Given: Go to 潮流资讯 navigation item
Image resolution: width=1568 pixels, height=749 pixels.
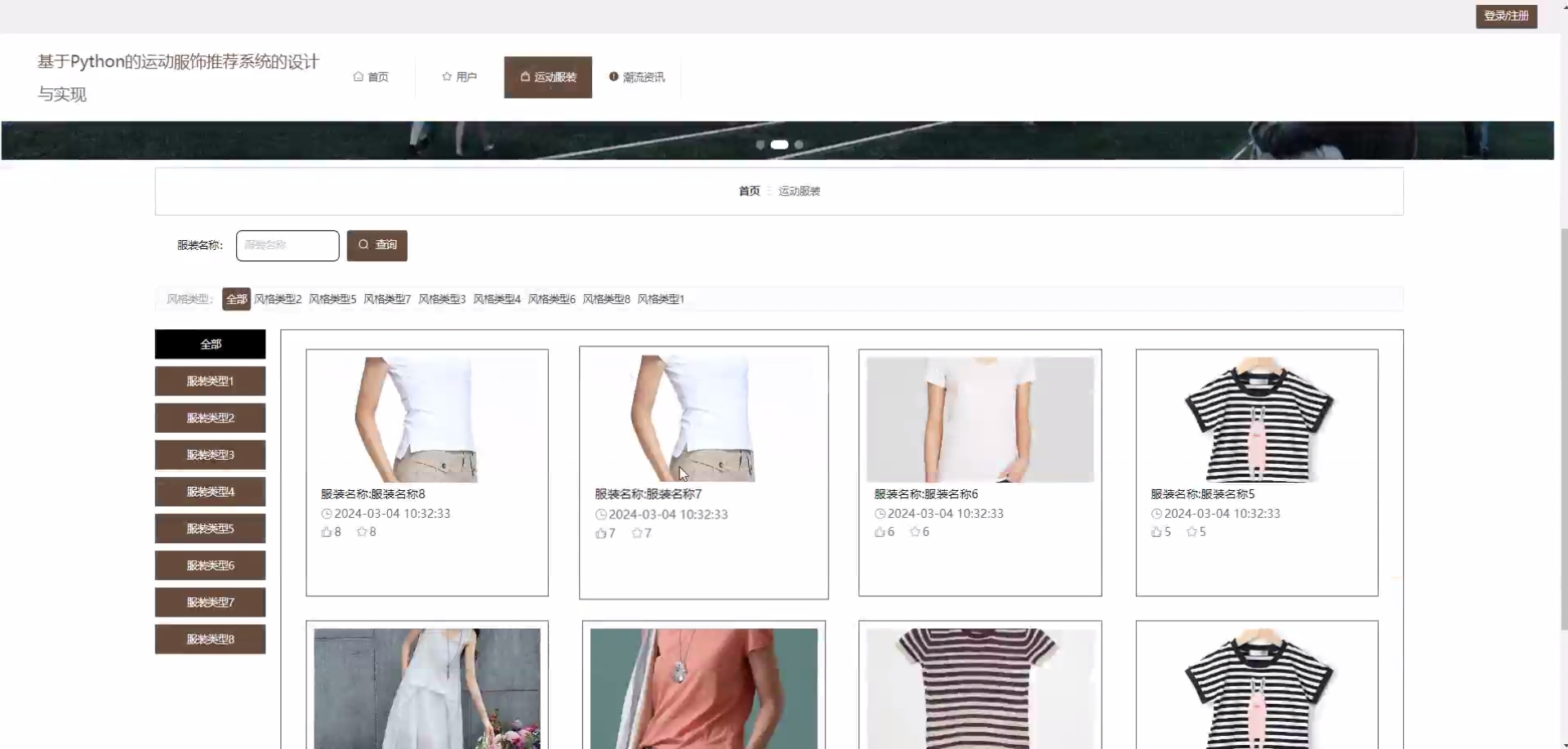Looking at the screenshot, I should coord(637,77).
